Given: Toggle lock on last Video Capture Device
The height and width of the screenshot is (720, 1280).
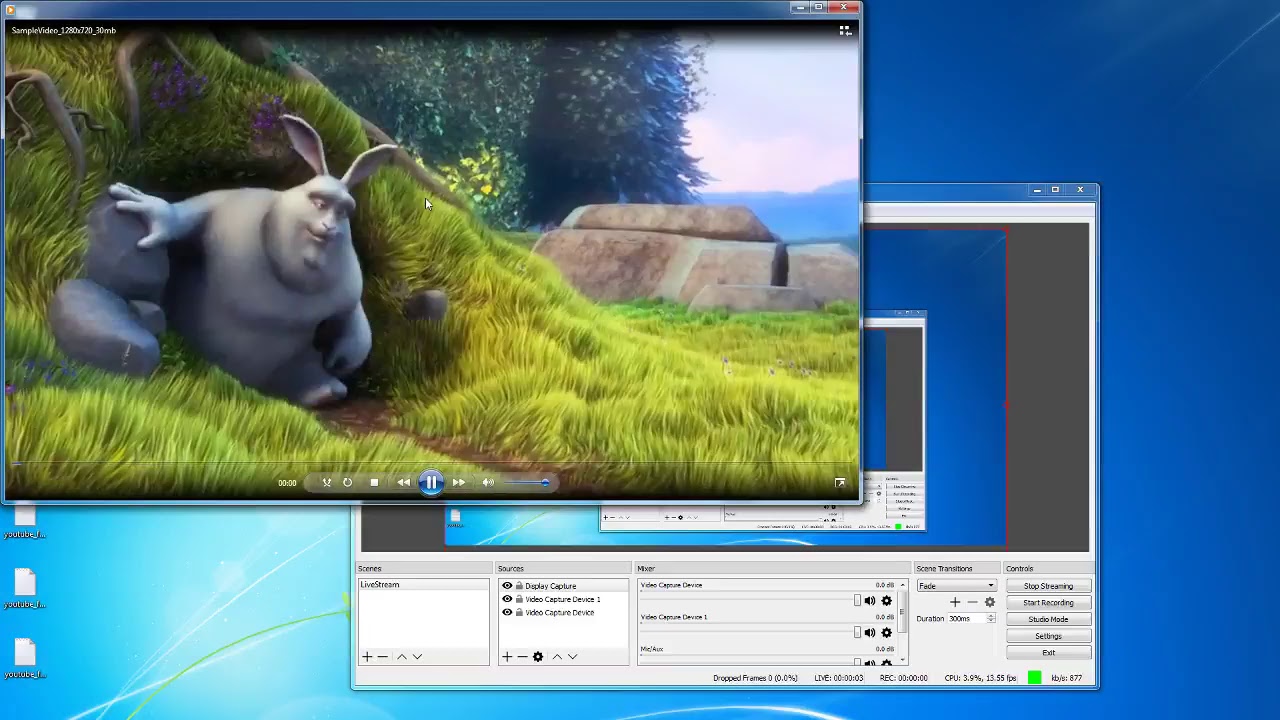Looking at the screenshot, I should (519, 612).
